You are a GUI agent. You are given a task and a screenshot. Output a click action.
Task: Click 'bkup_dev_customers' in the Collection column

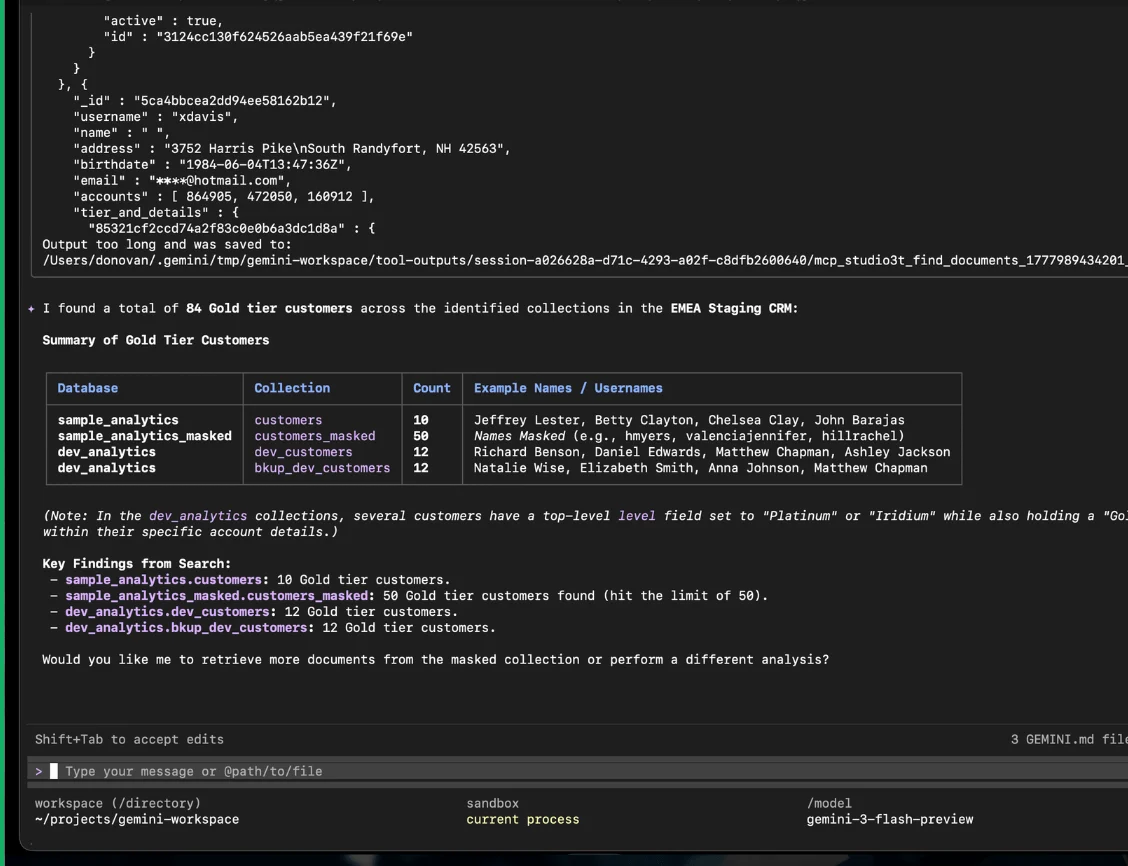322,468
